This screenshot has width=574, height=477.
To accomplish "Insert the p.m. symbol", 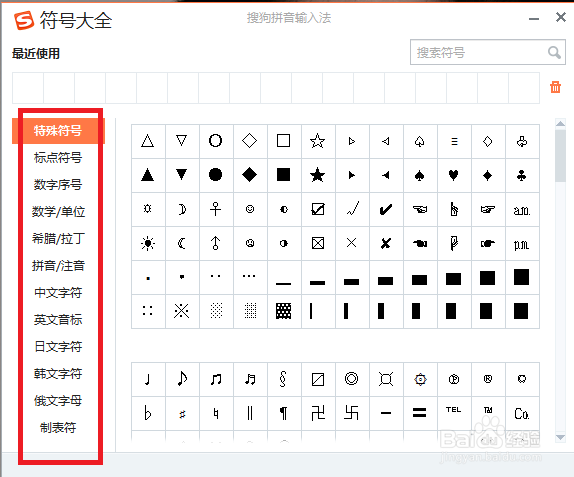I will tap(522, 243).
